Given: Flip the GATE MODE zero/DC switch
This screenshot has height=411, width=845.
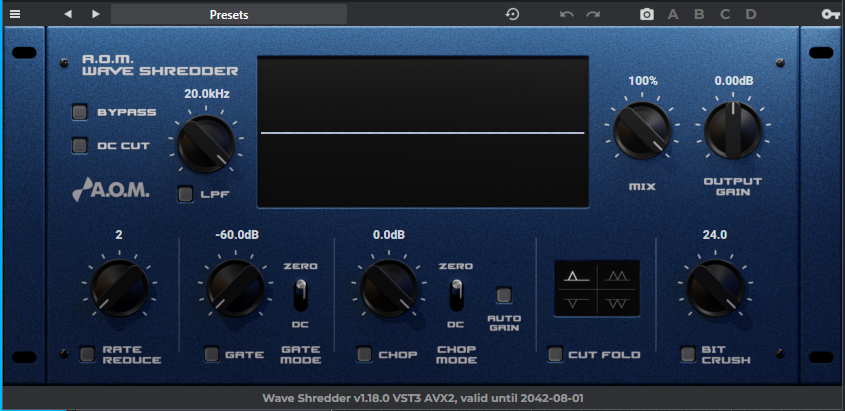Looking at the screenshot, I should tap(301, 295).
